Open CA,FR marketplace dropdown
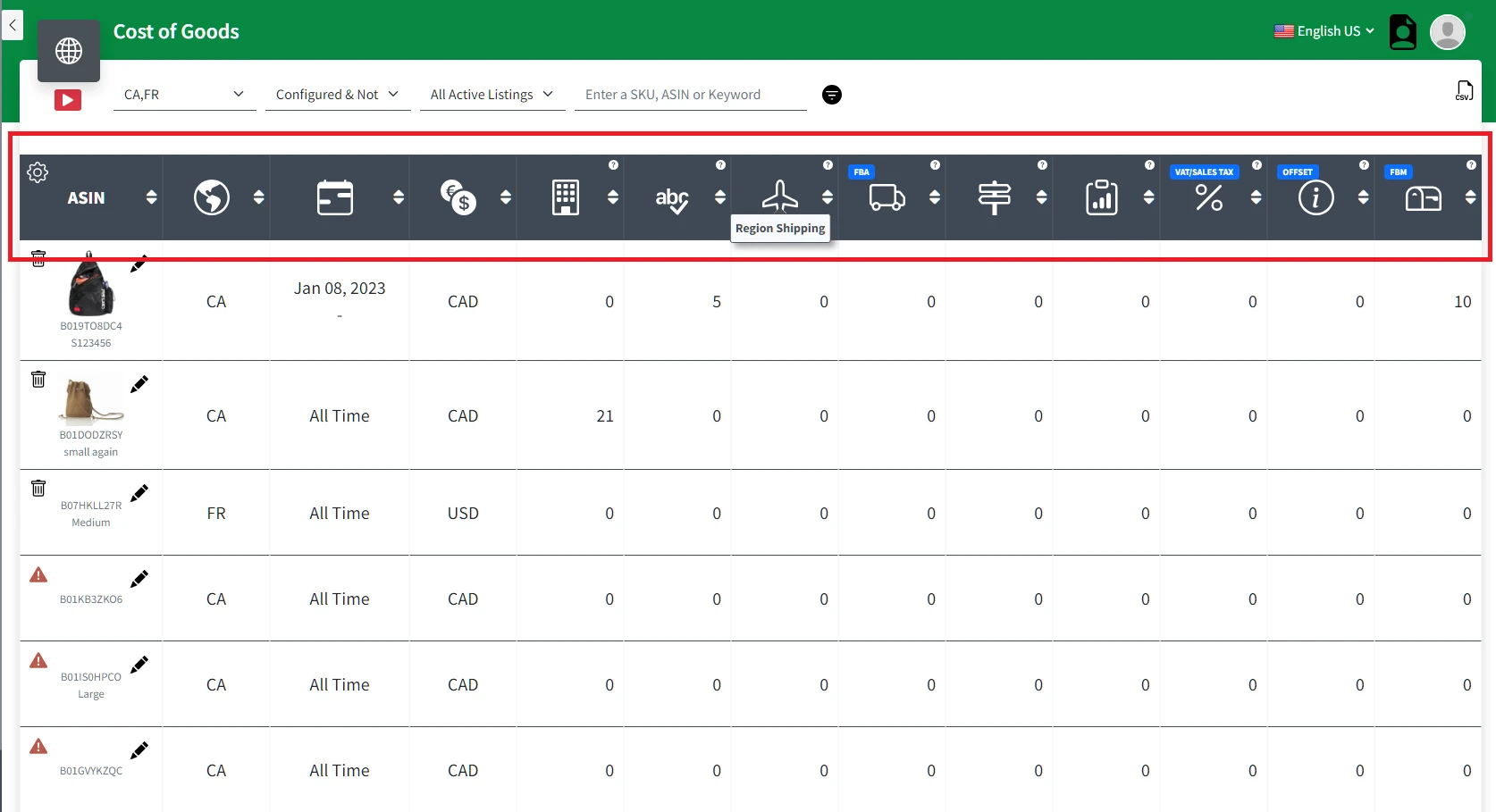Image resolution: width=1496 pixels, height=812 pixels. tap(184, 95)
